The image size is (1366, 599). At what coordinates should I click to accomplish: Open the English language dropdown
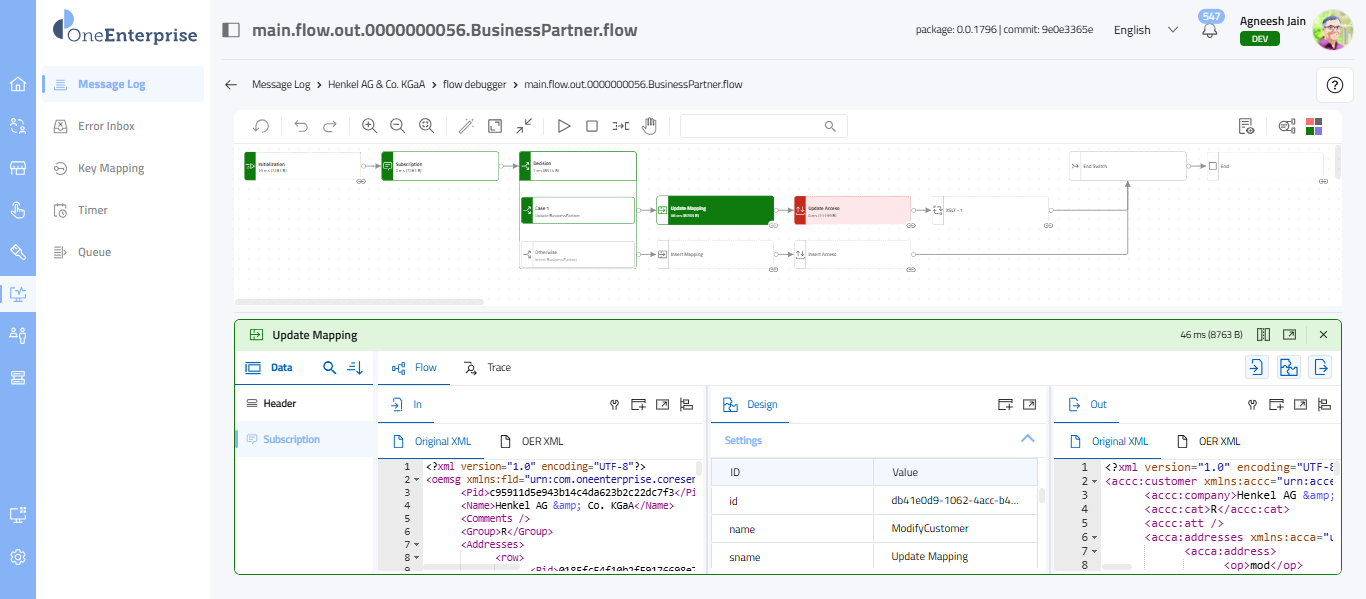coord(1145,30)
